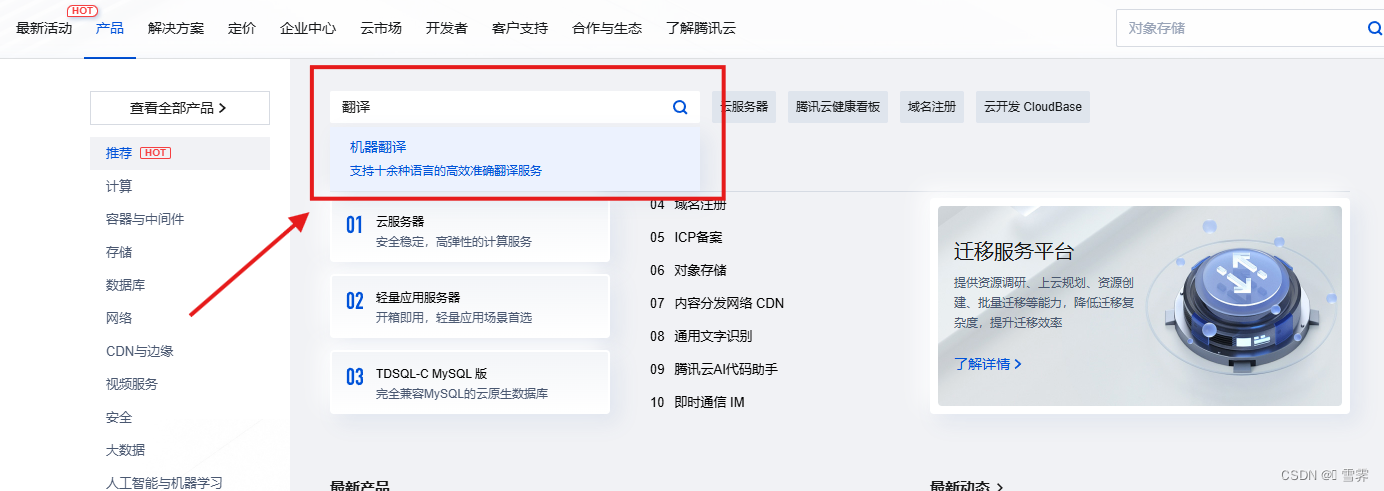Open the 合作与生态 menu item

607,28
